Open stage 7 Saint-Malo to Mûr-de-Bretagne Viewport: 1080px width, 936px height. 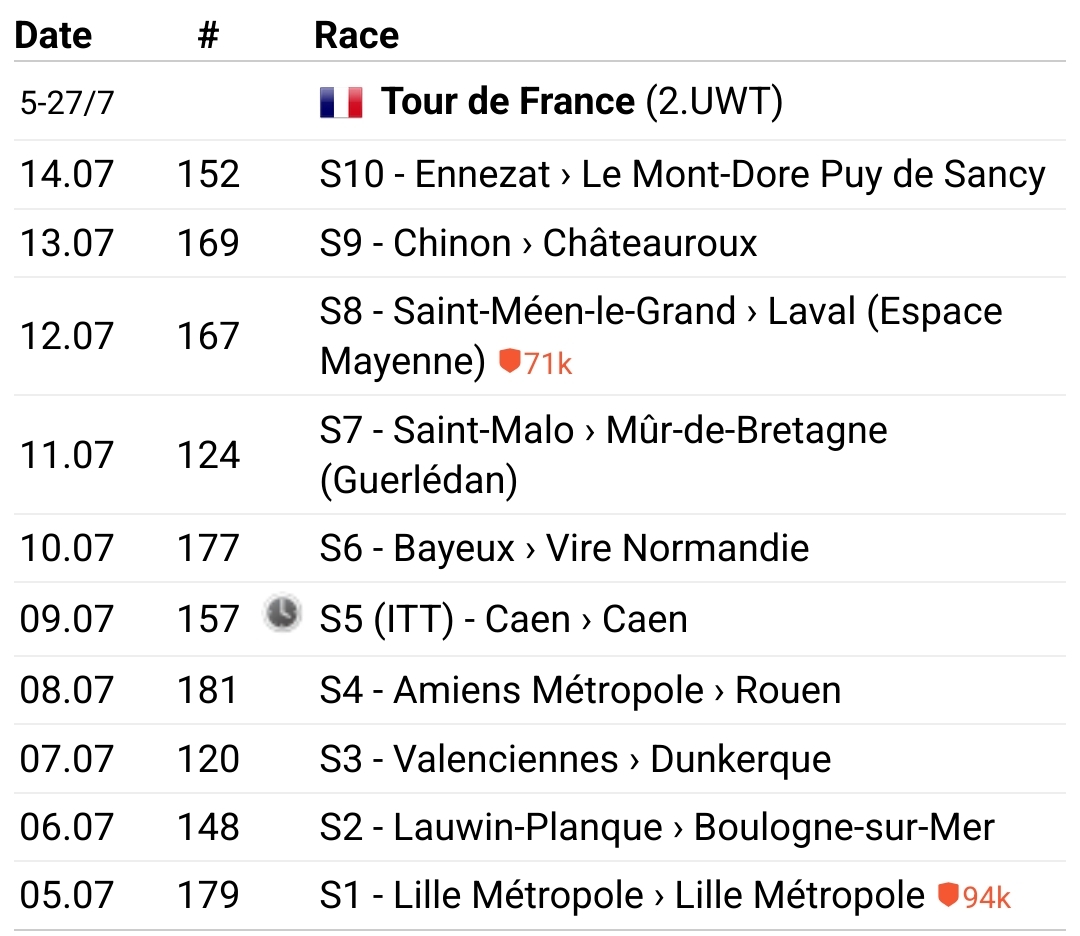pyautogui.click(x=603, y=431)
